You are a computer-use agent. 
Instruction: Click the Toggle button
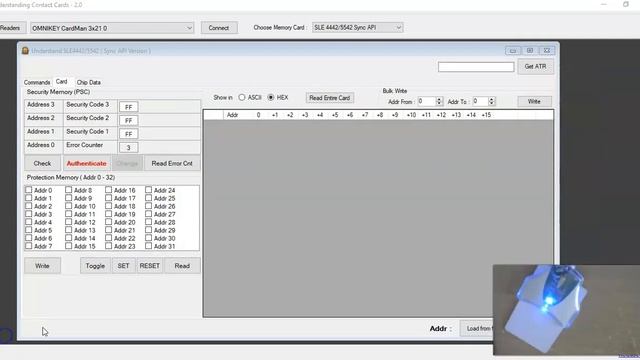pos(95,266)
